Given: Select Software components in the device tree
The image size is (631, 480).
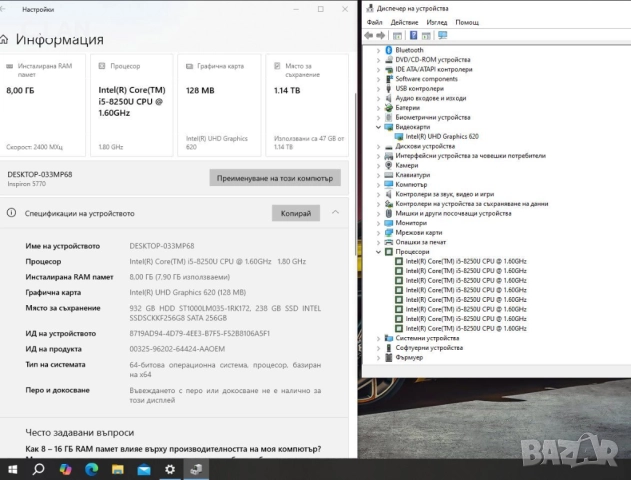Looking at the screenshot, I should coord(426,79).
